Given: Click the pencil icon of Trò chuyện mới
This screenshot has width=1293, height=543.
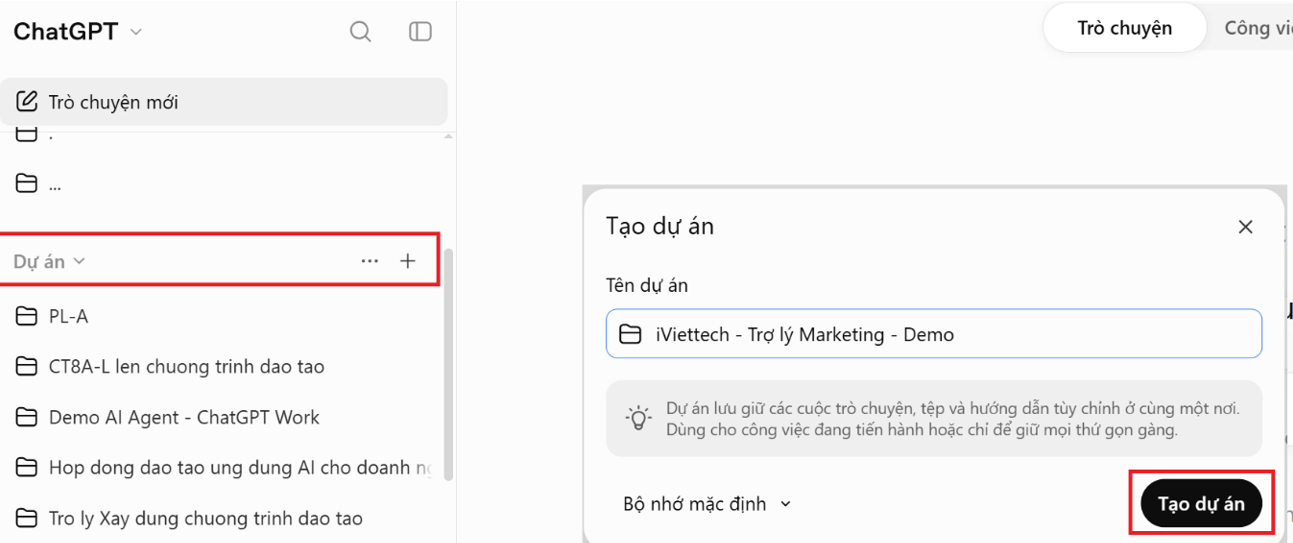Looking at the screenshot, I should 27,102.
